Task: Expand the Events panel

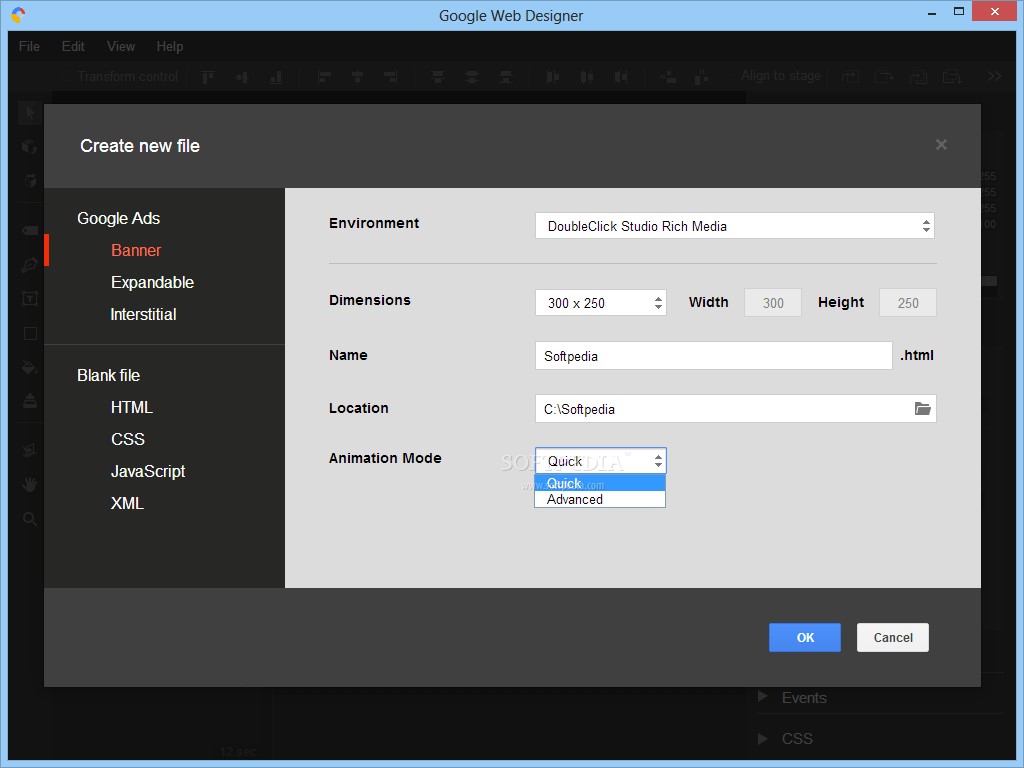Action: point(805,697)
